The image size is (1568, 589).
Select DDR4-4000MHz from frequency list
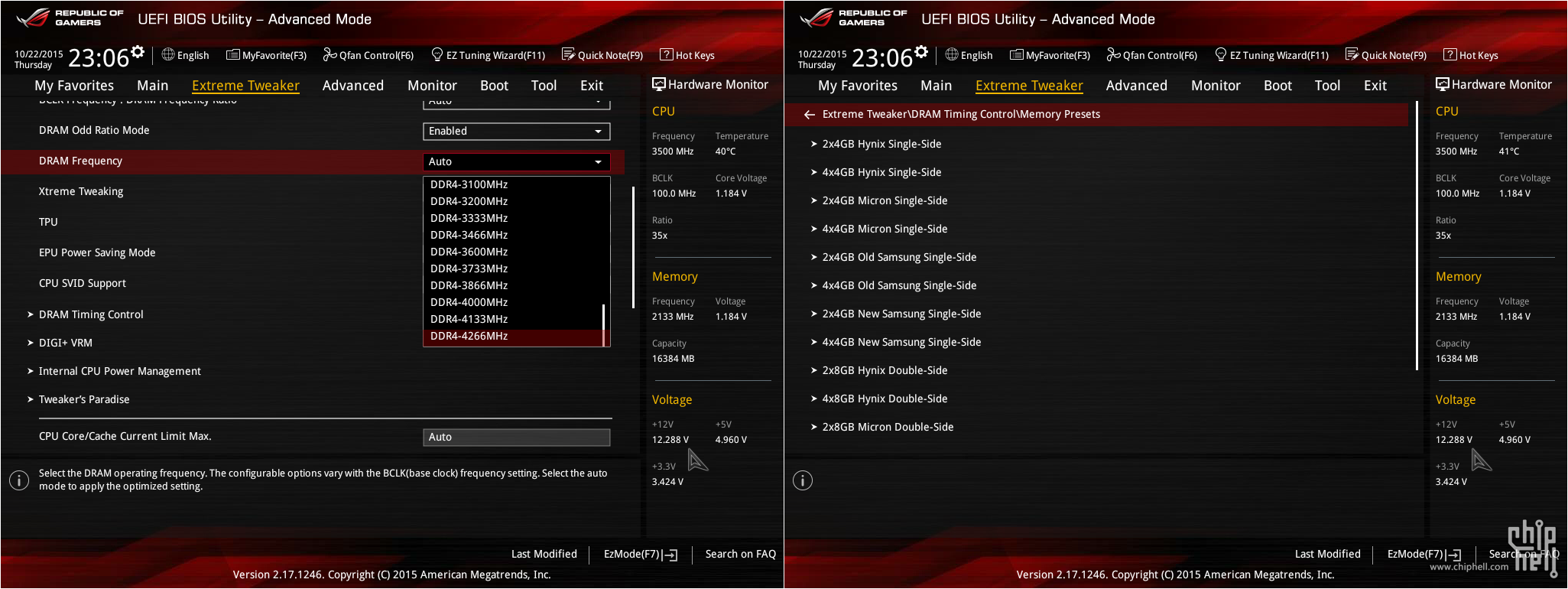pyautogui.click(x=469, y=302)
